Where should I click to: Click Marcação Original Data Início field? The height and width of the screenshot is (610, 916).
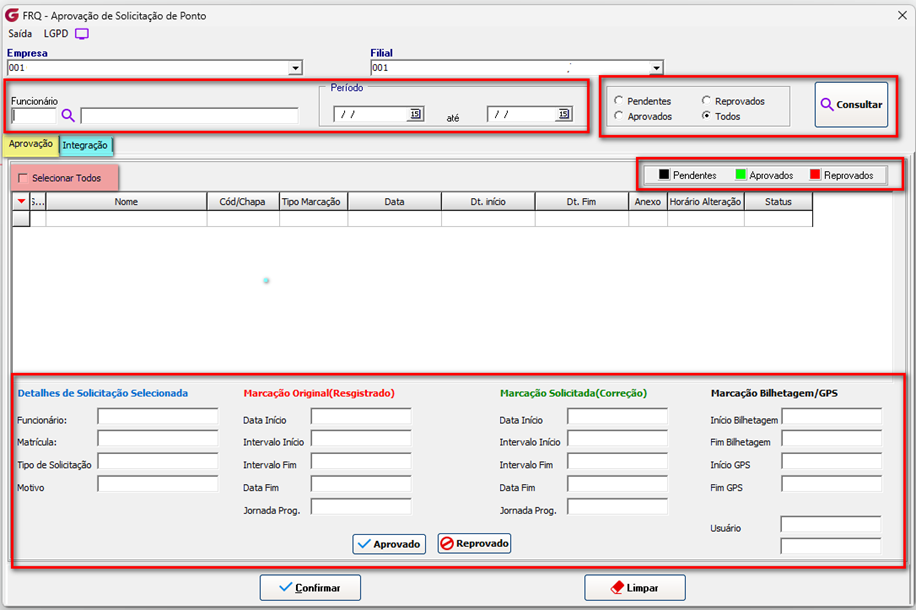(x=361, y=416)
